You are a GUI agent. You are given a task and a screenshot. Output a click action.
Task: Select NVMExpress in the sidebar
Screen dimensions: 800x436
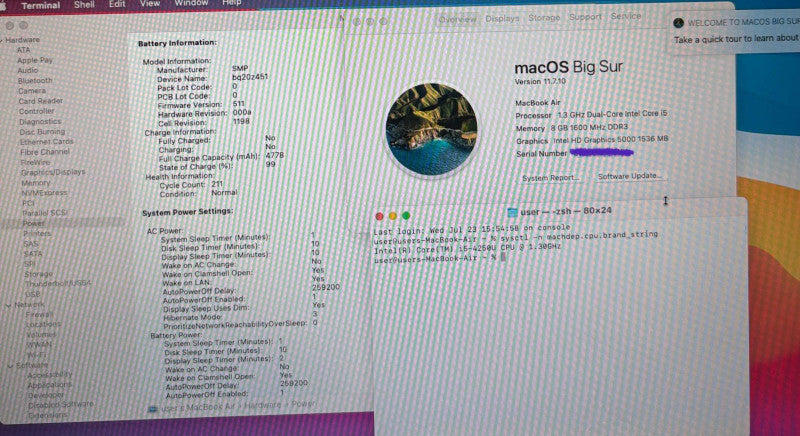coord(44,193)
